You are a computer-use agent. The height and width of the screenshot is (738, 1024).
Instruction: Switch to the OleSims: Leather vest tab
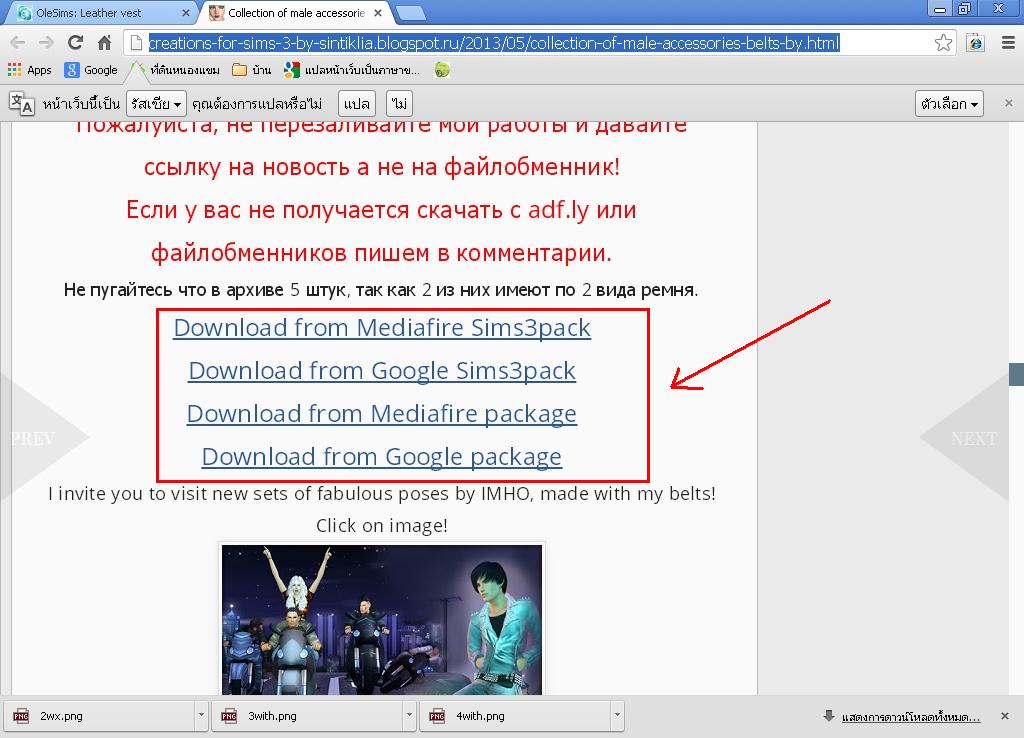tap(98, 12)
